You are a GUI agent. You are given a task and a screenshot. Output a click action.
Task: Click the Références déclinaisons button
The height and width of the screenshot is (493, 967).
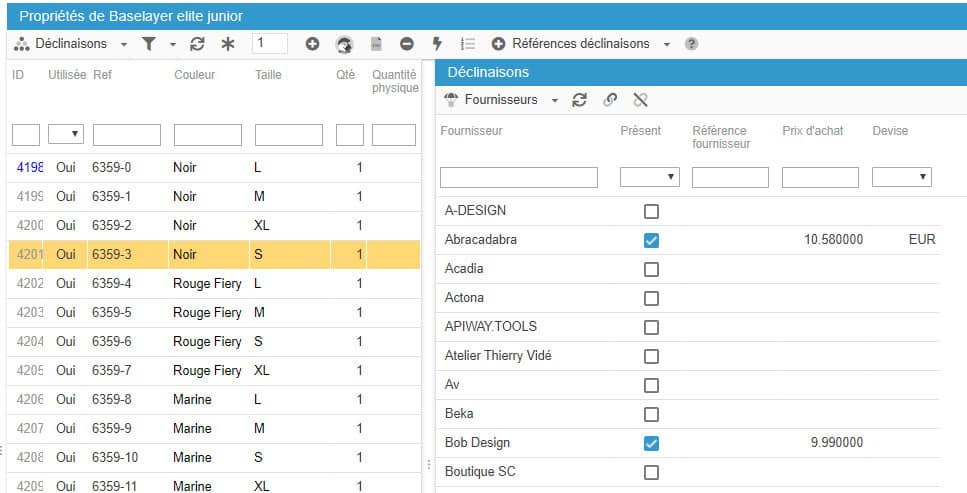point(580,44)
